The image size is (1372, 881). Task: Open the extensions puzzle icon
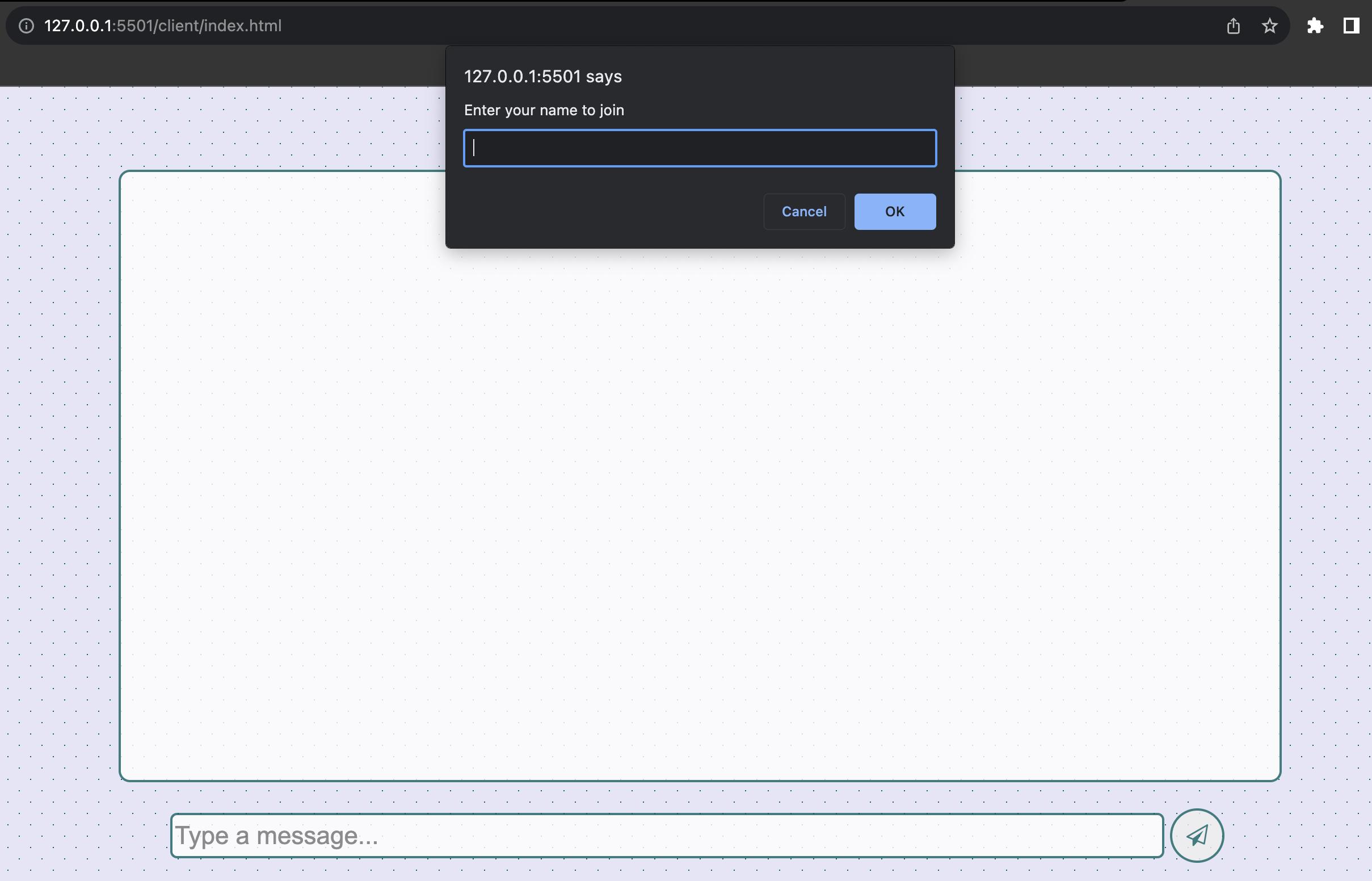1315,26
